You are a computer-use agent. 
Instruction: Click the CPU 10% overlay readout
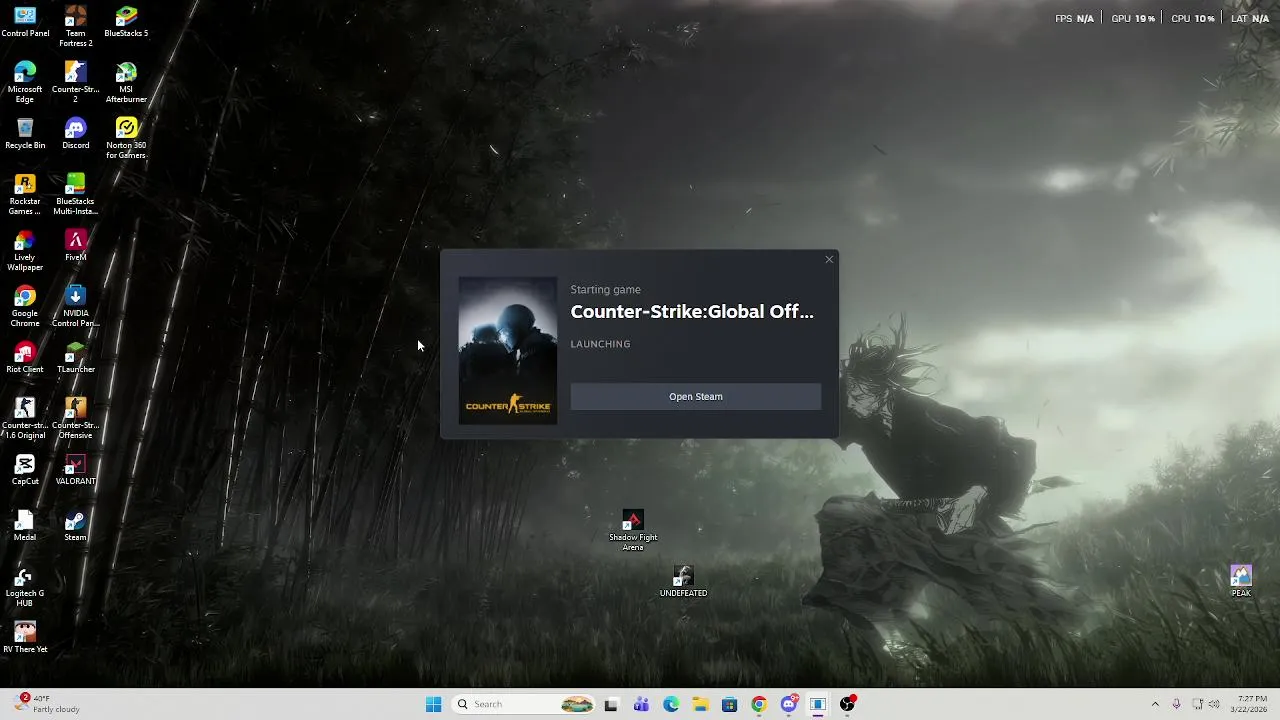(x=1193, y=19)
